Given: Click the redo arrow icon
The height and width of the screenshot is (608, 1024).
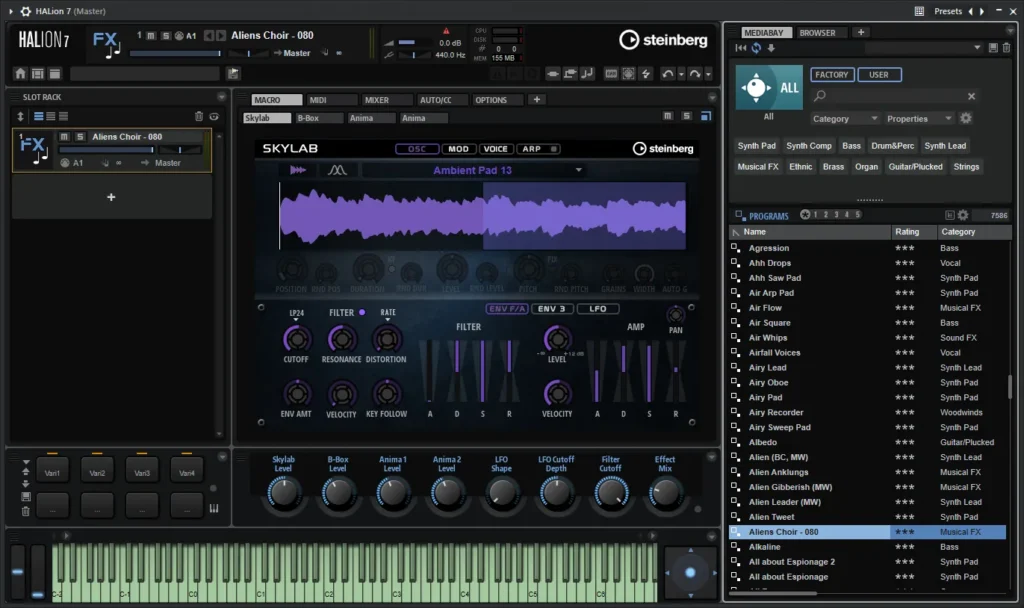Looking at the screenshot, I should [x=695, y=74].
